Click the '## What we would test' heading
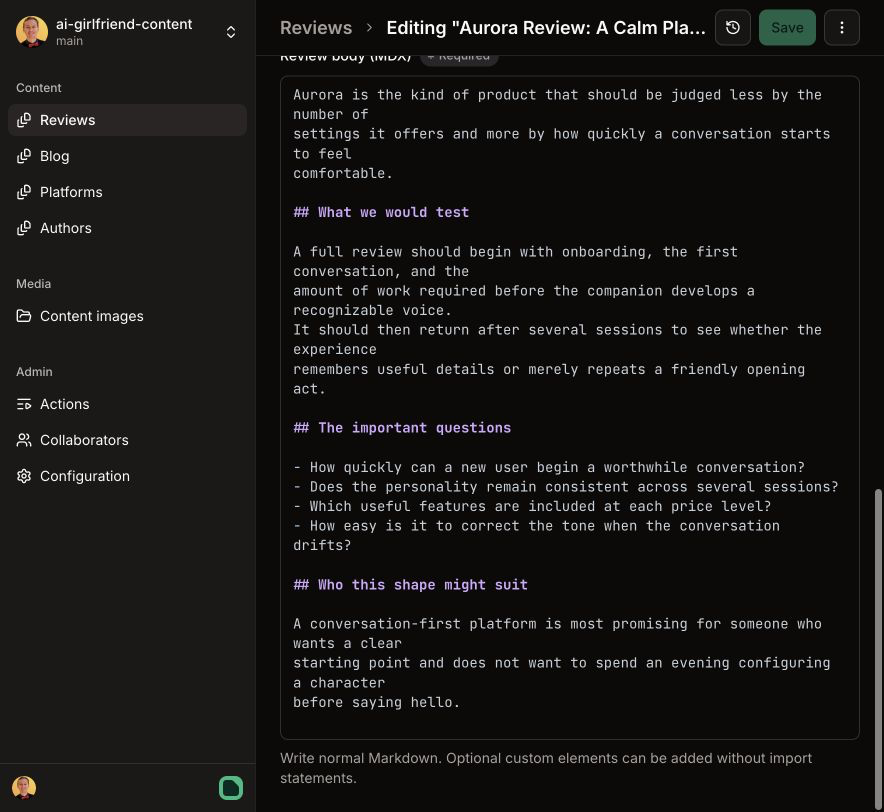The image size is (884, 812). 381,213
